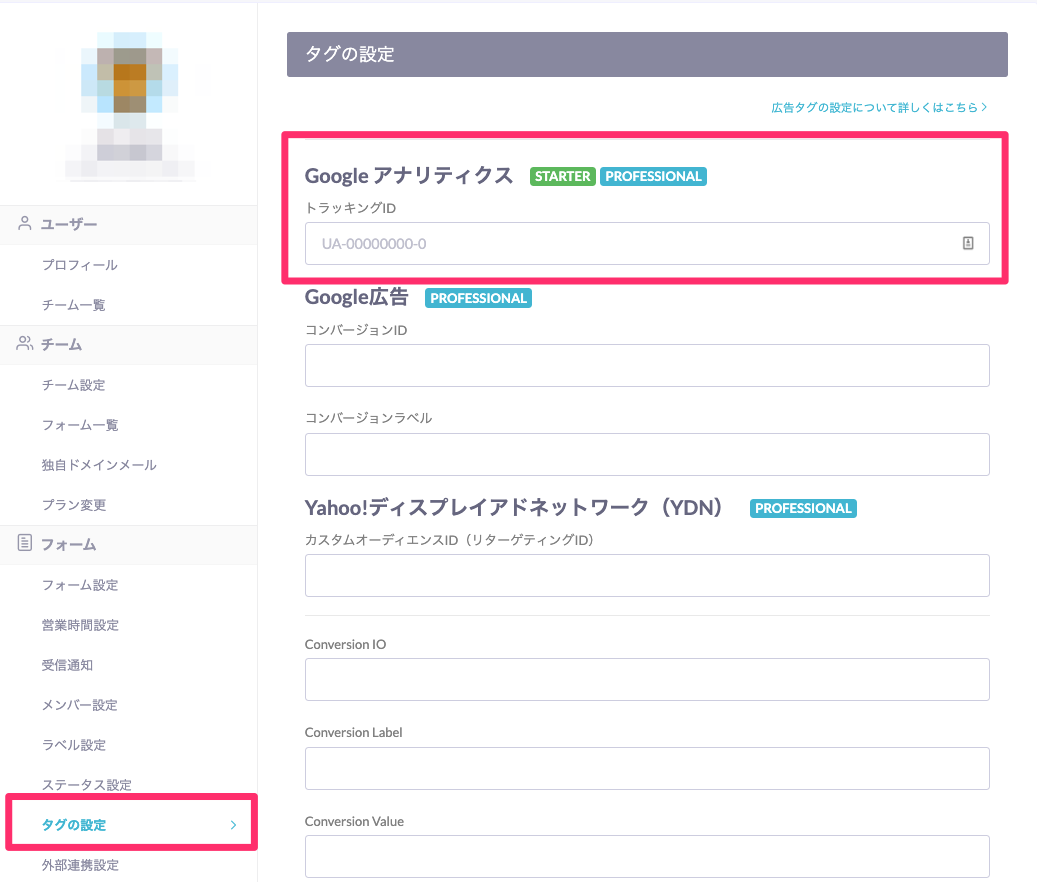
Task: Click the STARTER badge near Google アナリティクス
Action: point(562,175)
